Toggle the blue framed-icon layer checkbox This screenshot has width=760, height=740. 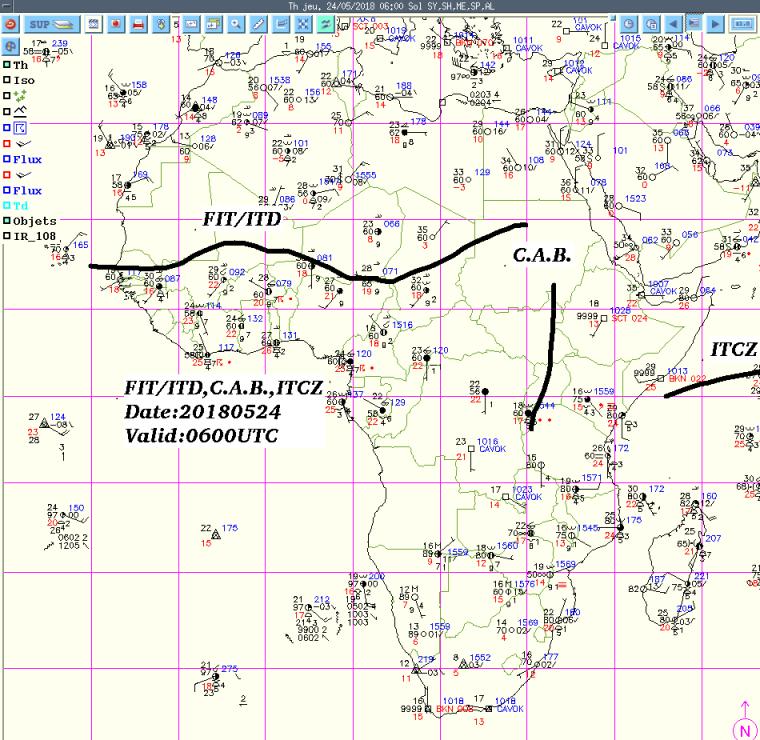(7, 128)
